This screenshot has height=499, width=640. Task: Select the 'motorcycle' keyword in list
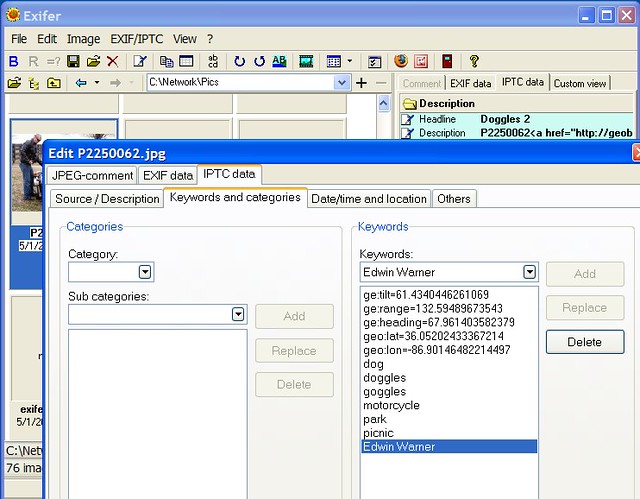click(391, 405)
